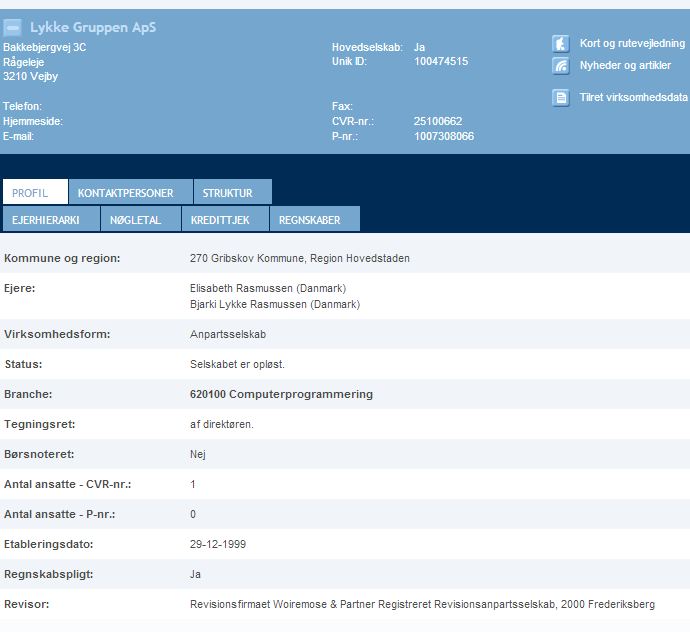Click the Unik ID value 100474515
Viewport: 690px width, 632px height.
pyautogui.click(x=441, y=61)
